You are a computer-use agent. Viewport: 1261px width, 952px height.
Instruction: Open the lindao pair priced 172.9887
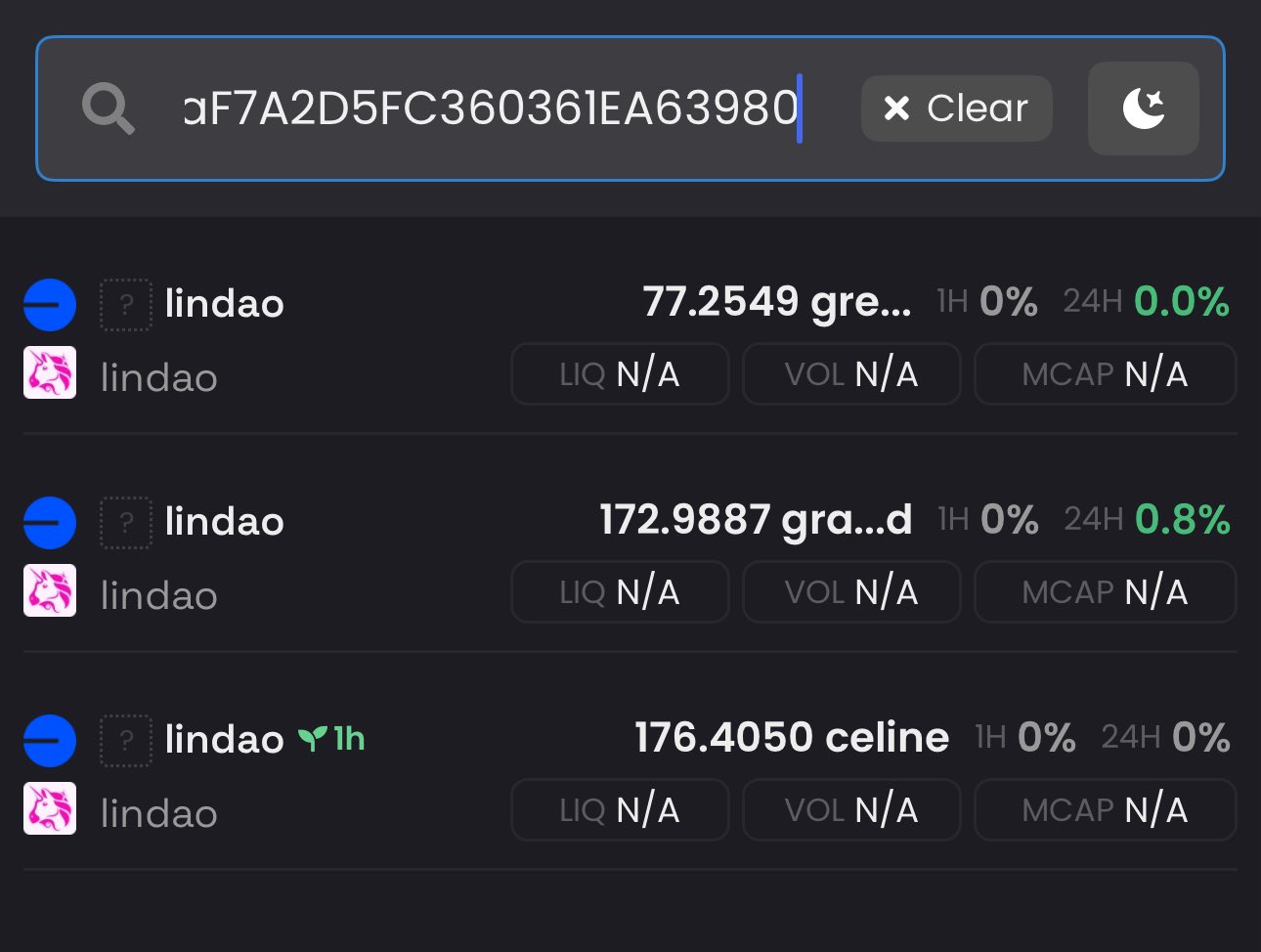tap(755, 521)
